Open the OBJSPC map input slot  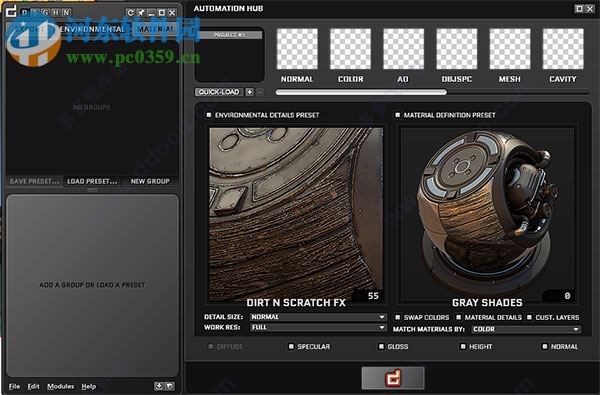click(457, 49)
